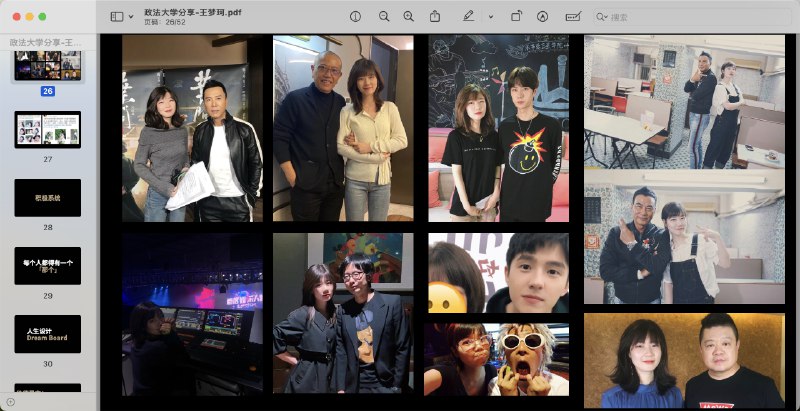The height and width of the screenshot is (411, 800).
Task: Enter full screen with green button
Action: click(x=42, y=17)
